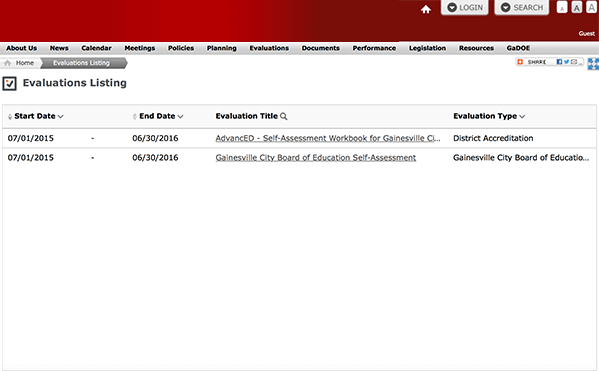Open the SEARCH dropdown panel

521,8
